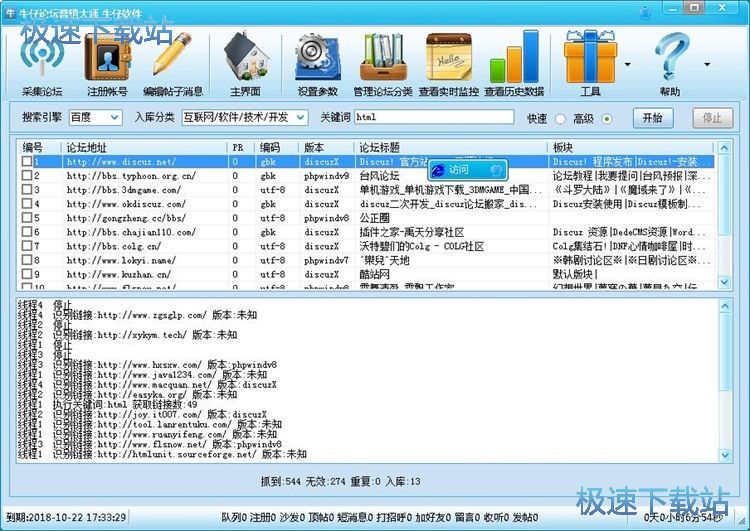
Task: Select http://www.kuzhan.cn/ address cell
Action: 119,274
